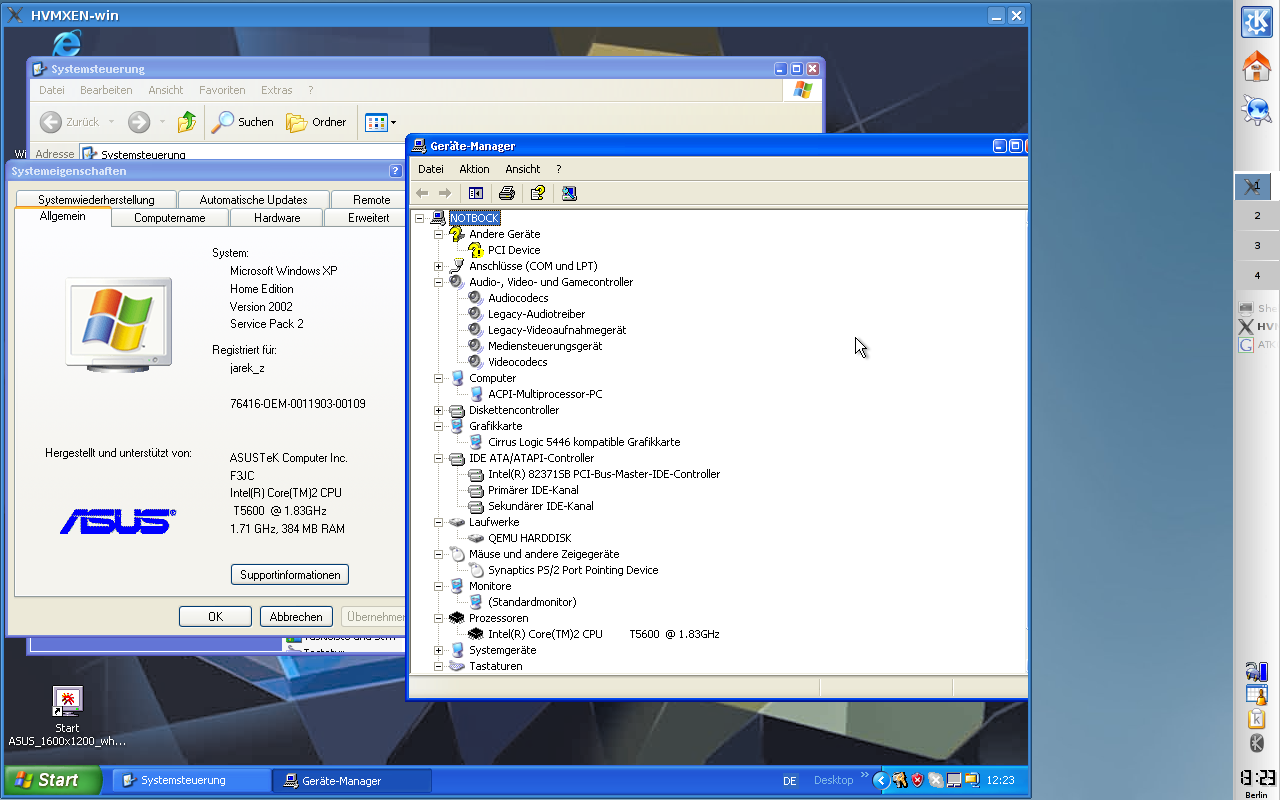The width and height of the screenshot is (1280, 800).
Task: Click the home folder icon in KDE panel
Action: coord(1256,67)
